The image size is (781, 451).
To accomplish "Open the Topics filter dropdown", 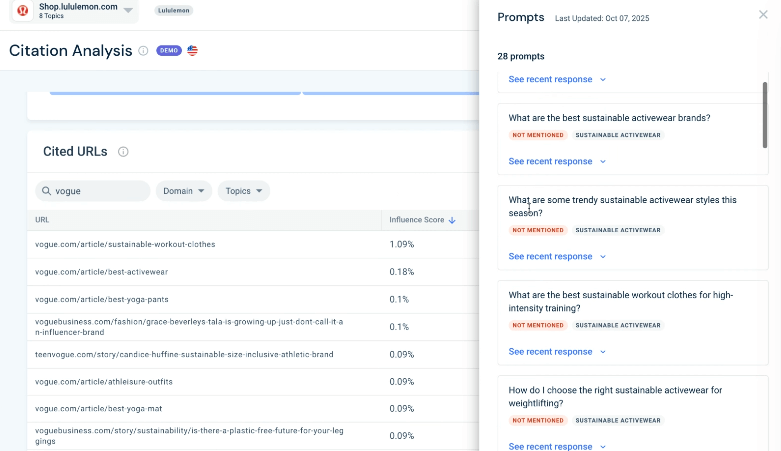I will point(244,191).
